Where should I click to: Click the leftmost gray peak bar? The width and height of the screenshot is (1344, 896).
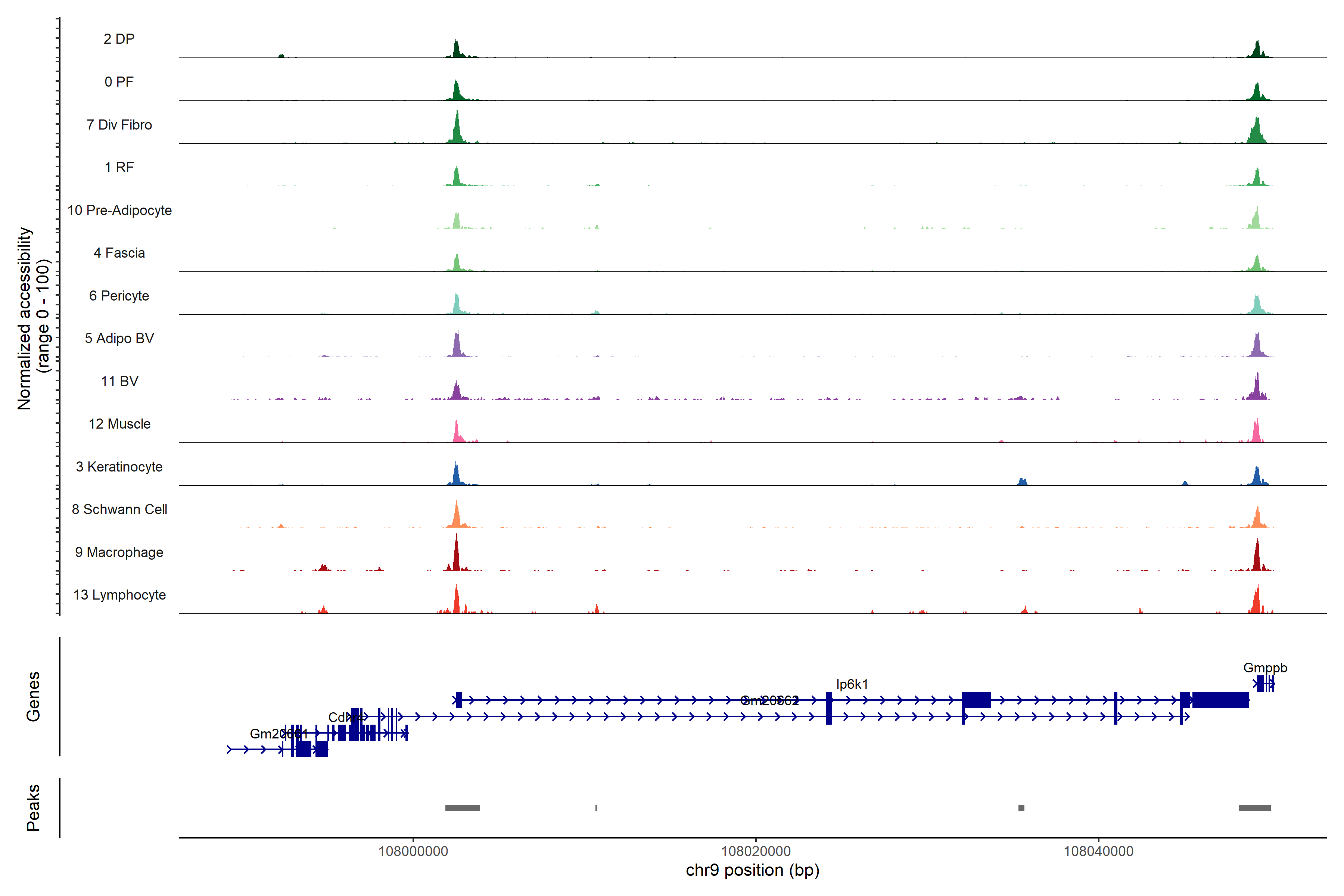click(462, 808)
